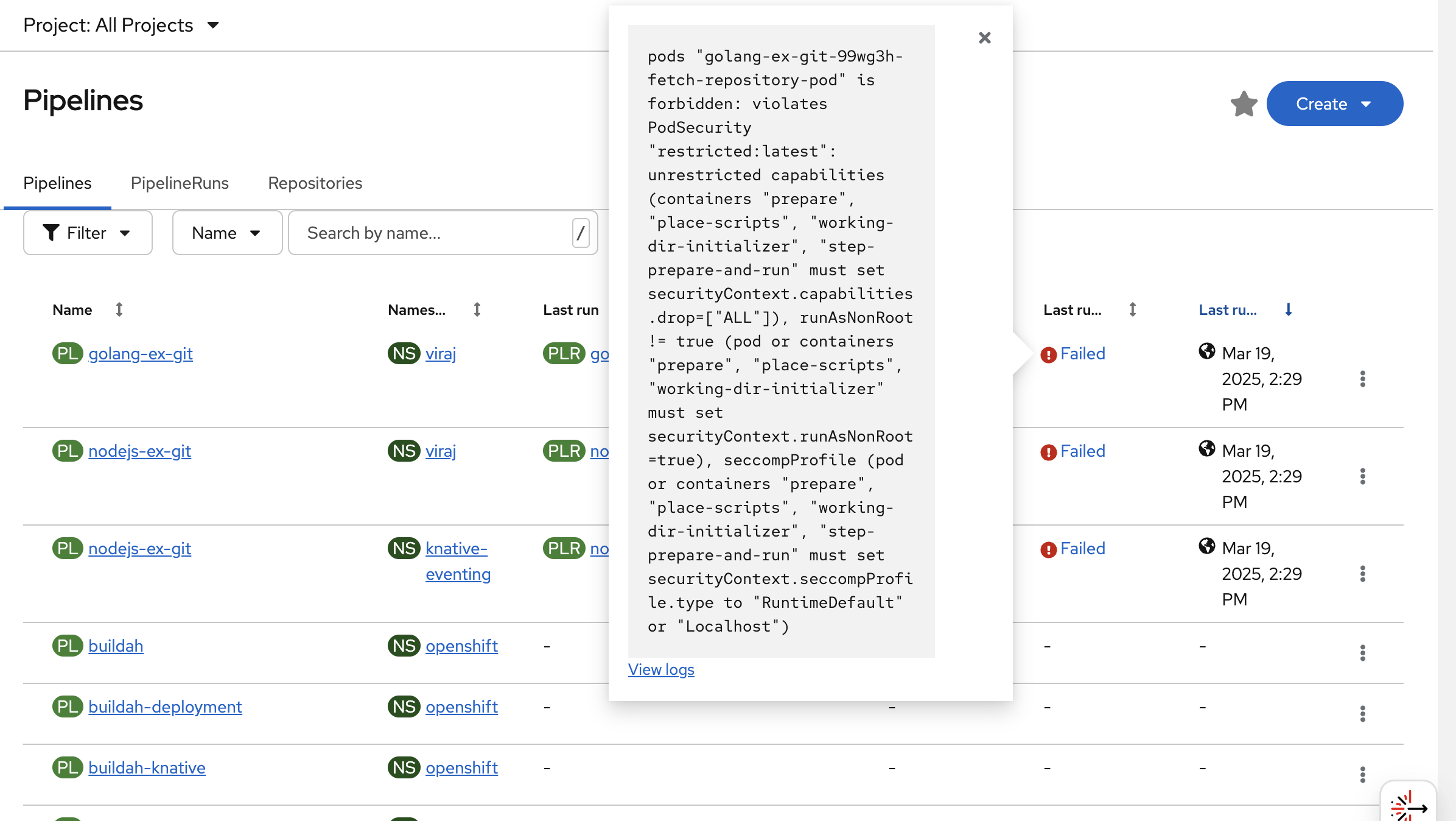Click the favorite star icon

tap(1244, 104)
